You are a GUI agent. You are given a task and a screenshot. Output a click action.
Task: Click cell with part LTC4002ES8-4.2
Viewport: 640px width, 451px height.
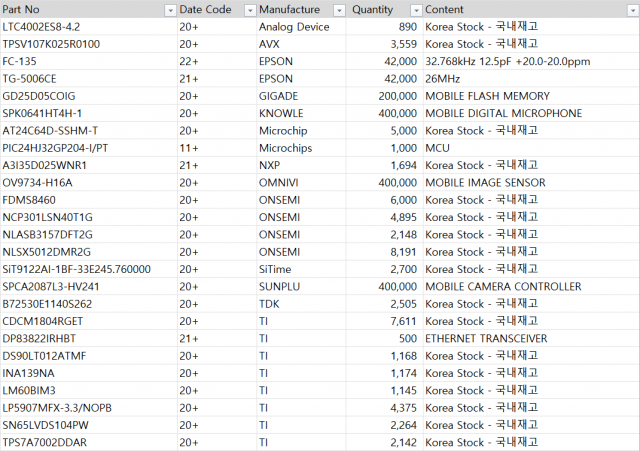(89, 27)
